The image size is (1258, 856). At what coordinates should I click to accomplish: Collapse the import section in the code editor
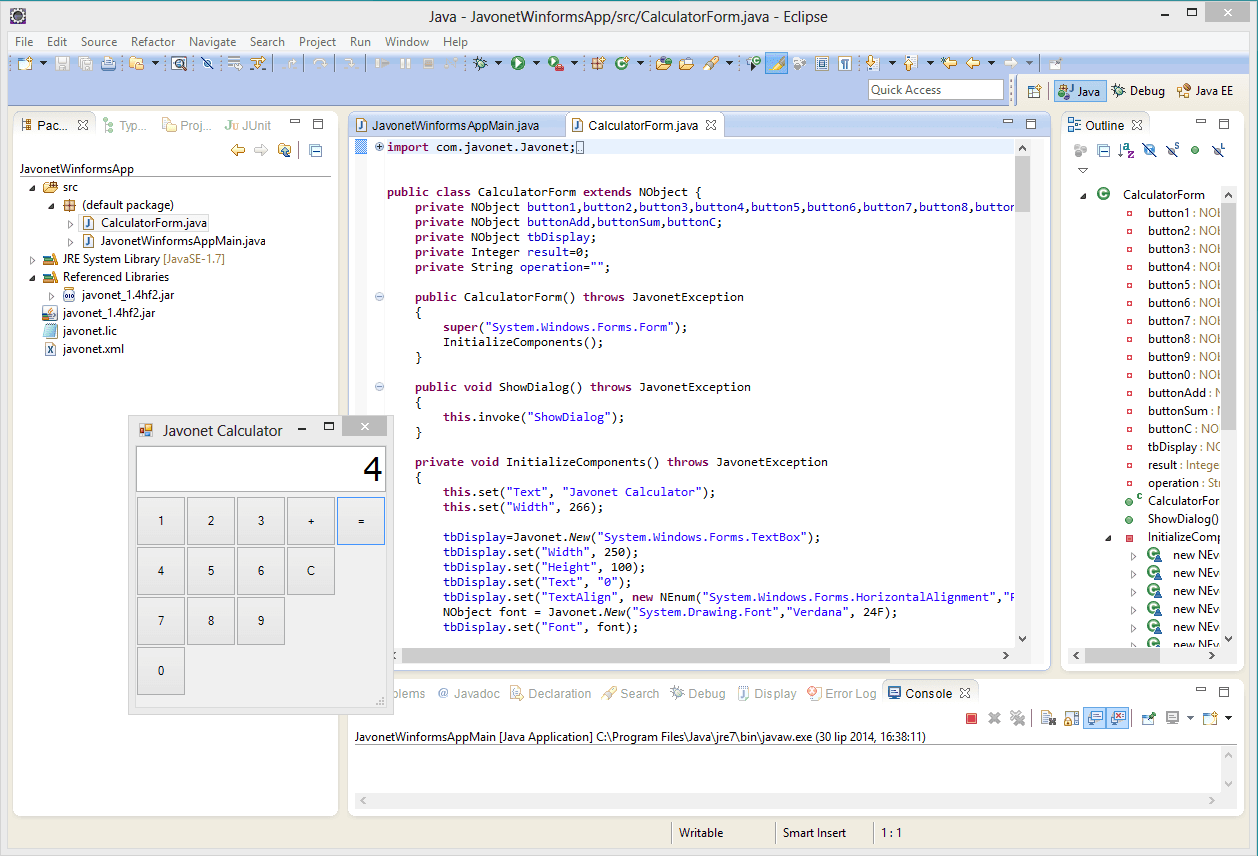click(379, 147)
